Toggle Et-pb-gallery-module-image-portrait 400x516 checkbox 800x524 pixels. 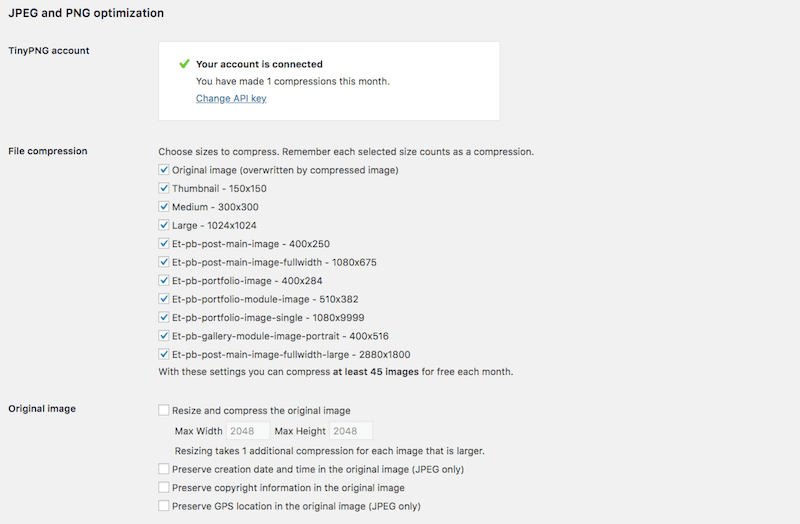point(164,335)
